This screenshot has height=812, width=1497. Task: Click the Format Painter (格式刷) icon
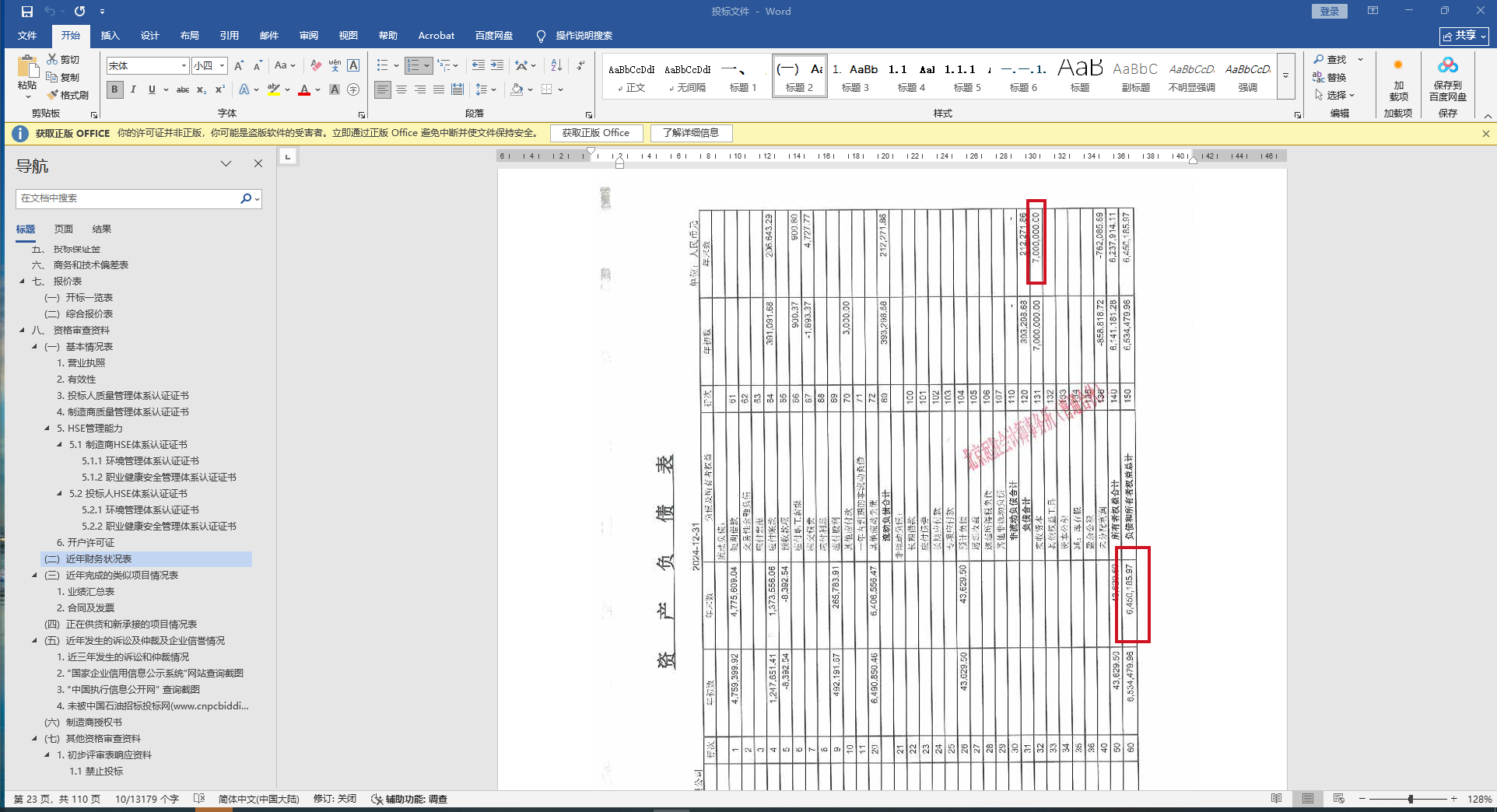point(52,95)
